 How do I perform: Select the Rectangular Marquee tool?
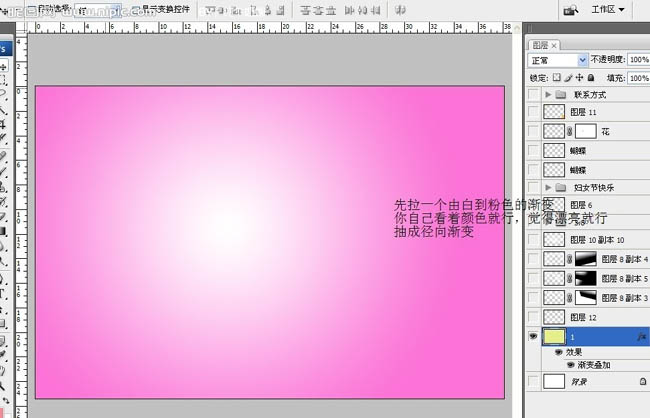pyautogui.click(x=3, y=80)
